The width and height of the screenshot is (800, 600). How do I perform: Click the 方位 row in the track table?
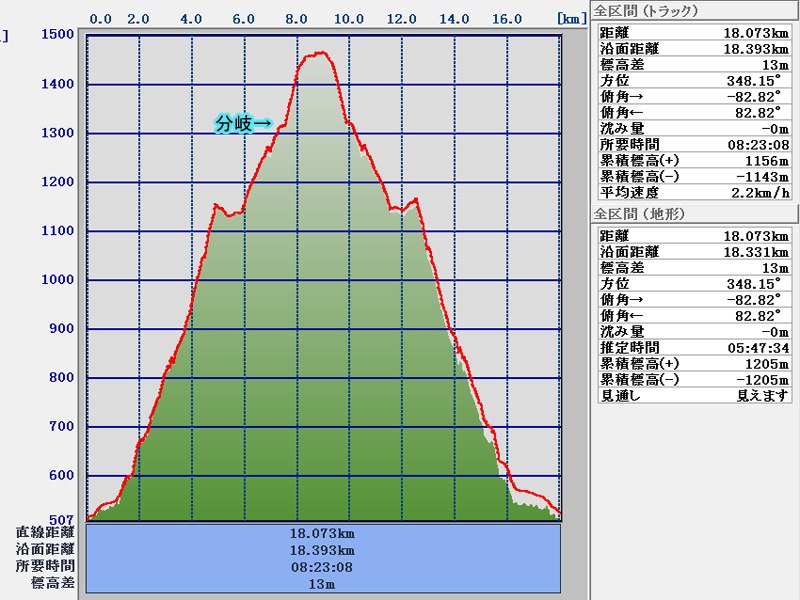click(693, 80)
